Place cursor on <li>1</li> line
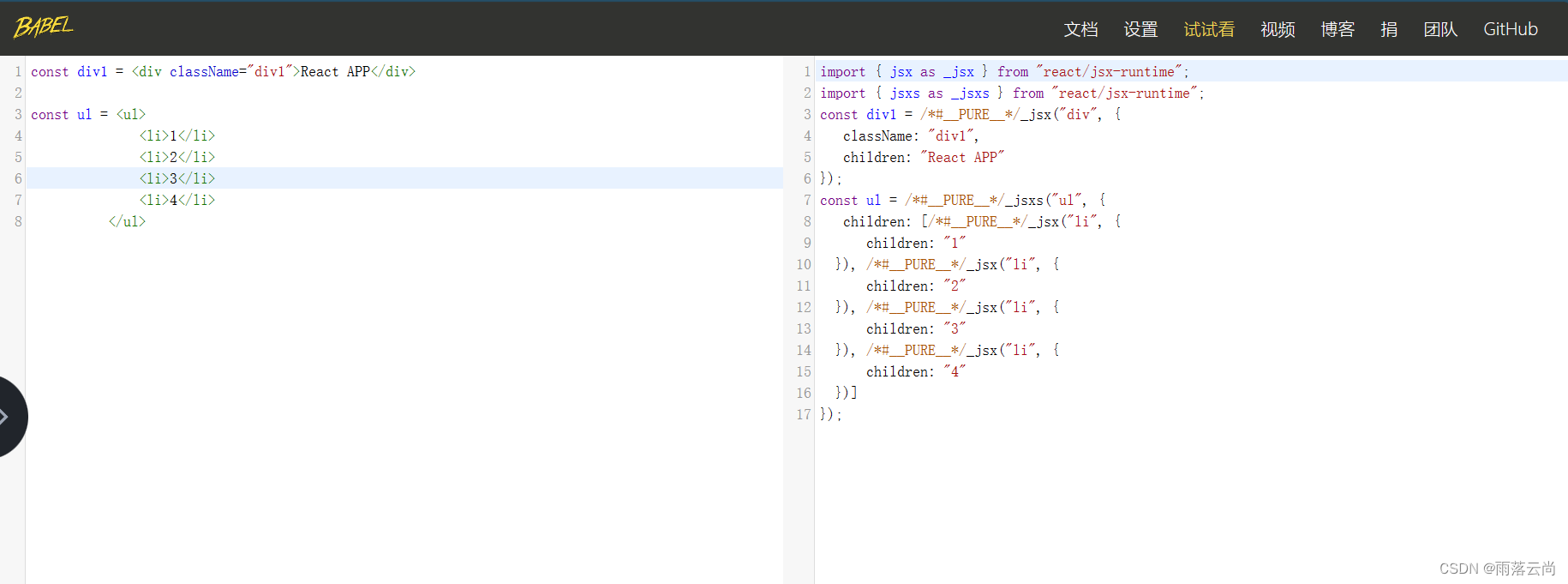Viewport: 1568px width, 584px height. 177,135
